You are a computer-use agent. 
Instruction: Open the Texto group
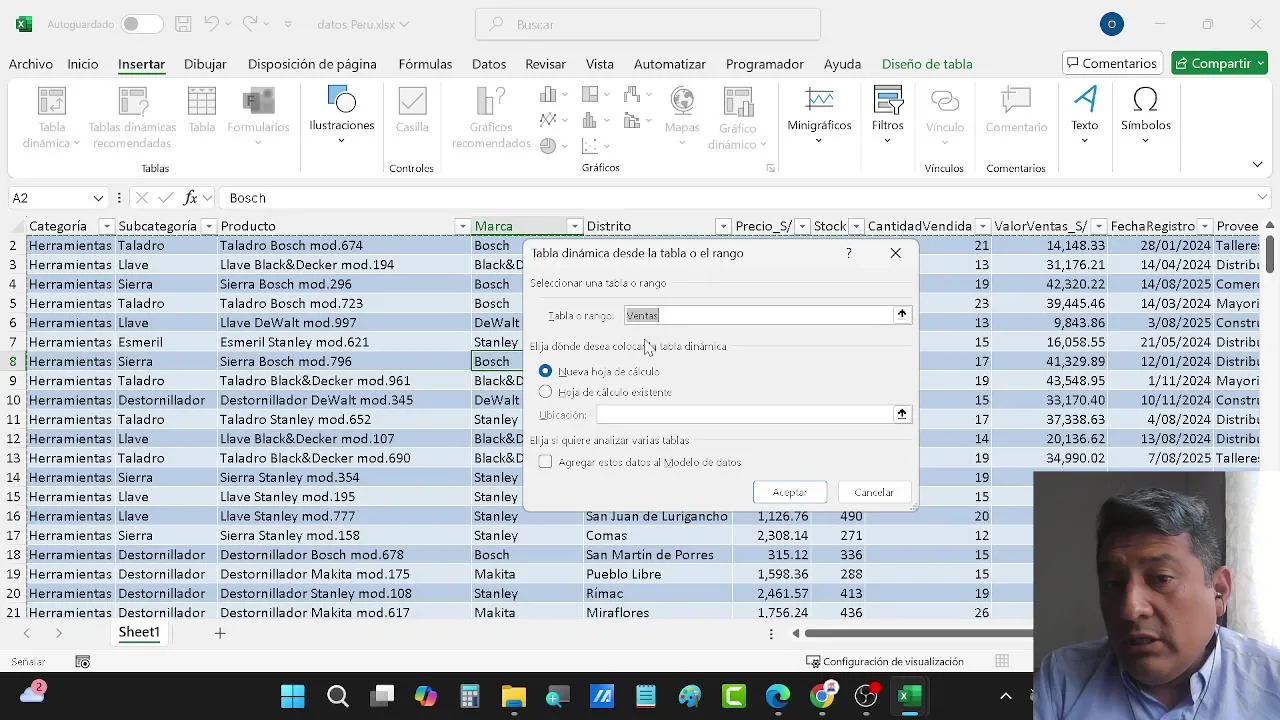click(1085, 115)
